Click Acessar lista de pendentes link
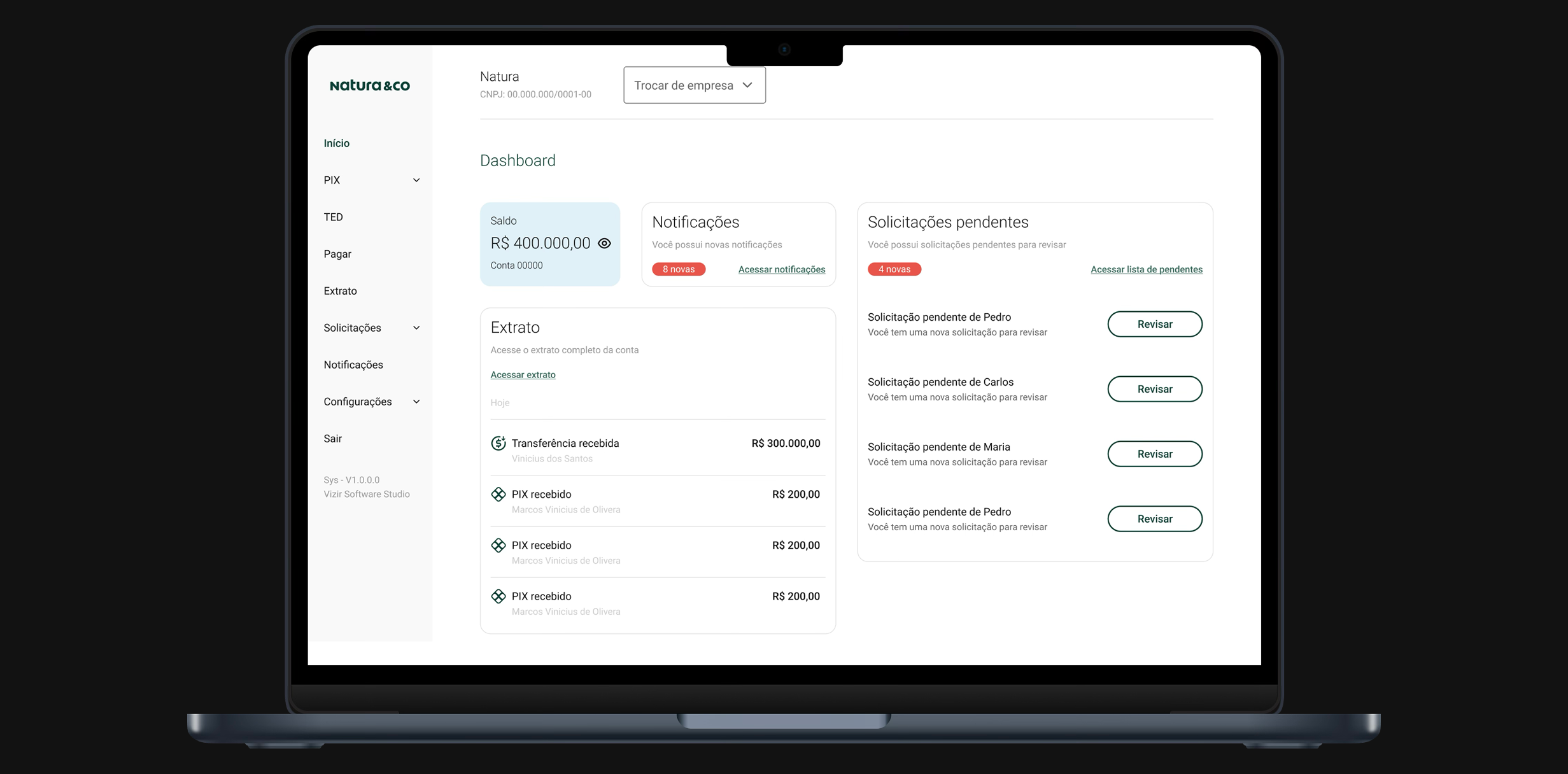The image size is (1568, 774). point(1146,269)
